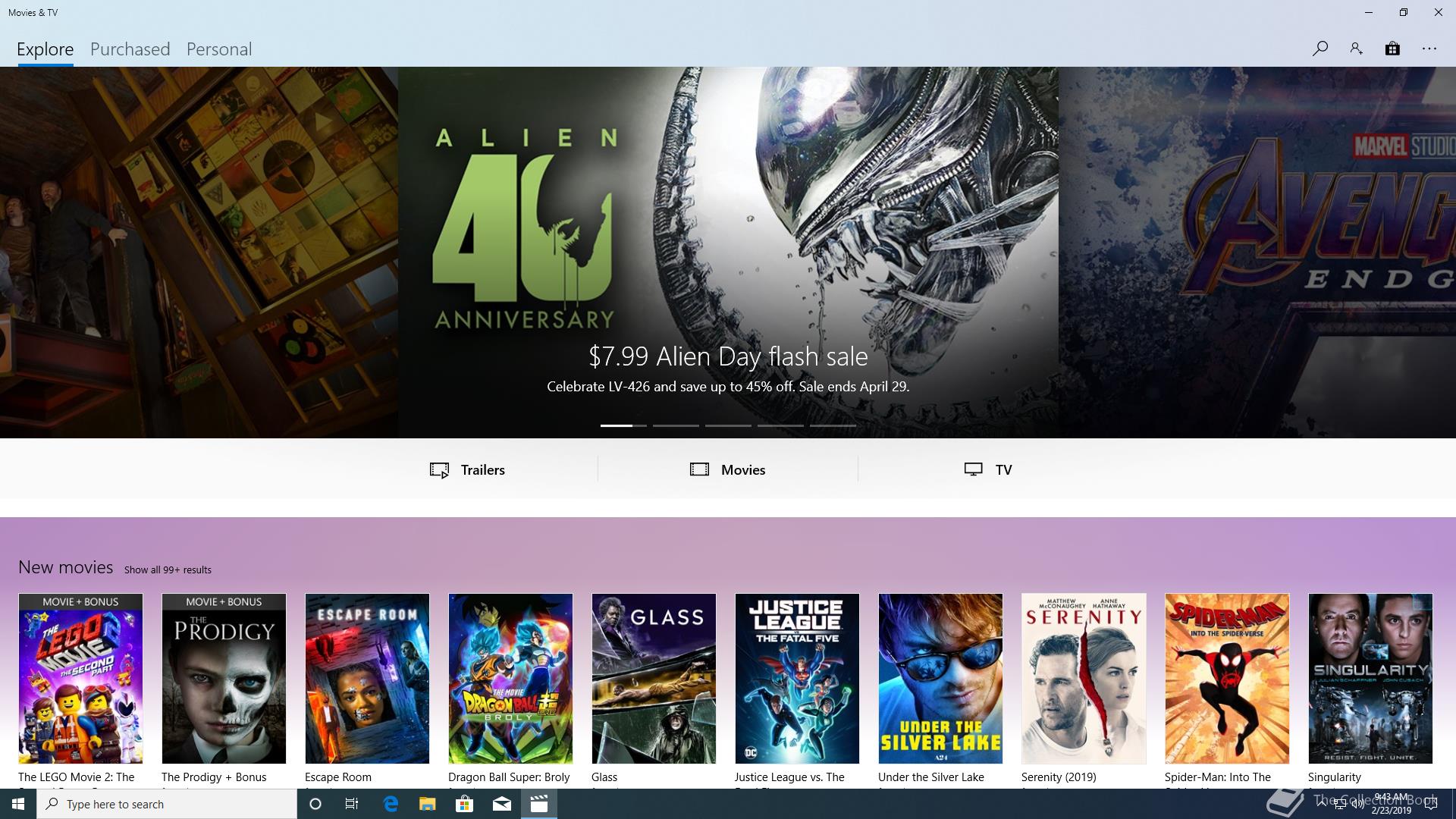Open Microsoft Store from the taskbar
The height and width of the screenshot is (819, 1456).
[x=464, y=804]
